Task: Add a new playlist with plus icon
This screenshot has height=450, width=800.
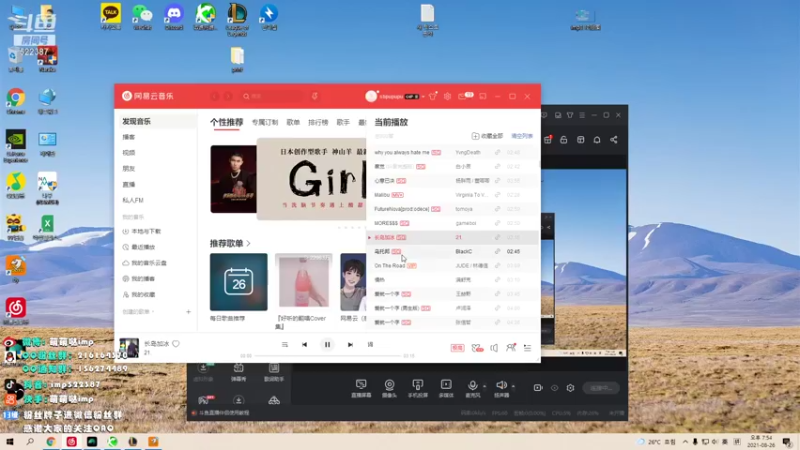Action: (x=188, y=312)
